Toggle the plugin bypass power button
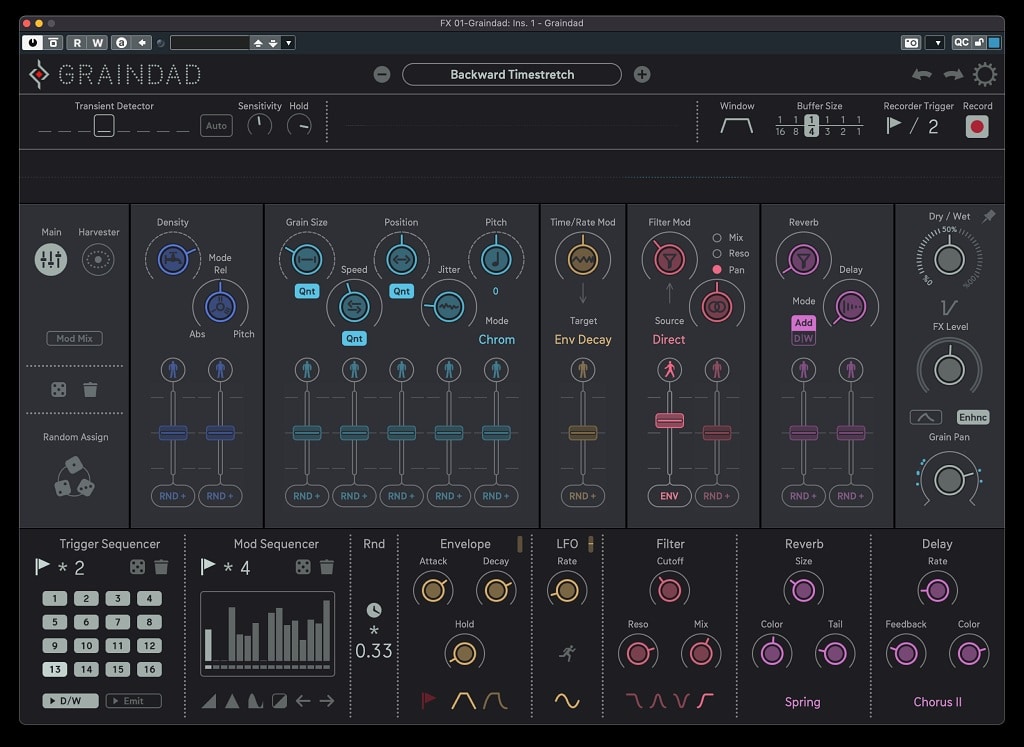The height and width of the screenshot is (747, 1024). 32,43
